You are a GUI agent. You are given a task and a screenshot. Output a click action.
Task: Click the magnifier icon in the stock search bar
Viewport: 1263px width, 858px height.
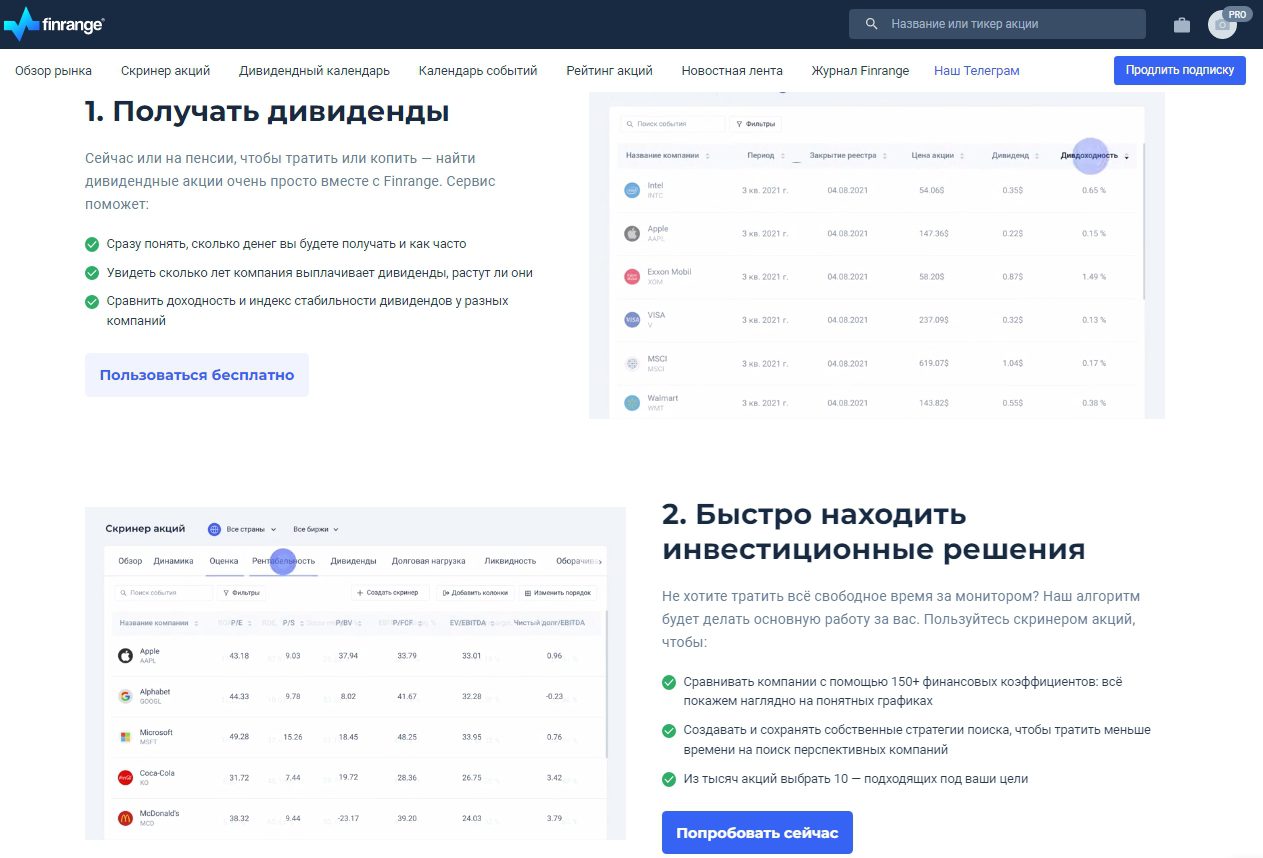872,23
